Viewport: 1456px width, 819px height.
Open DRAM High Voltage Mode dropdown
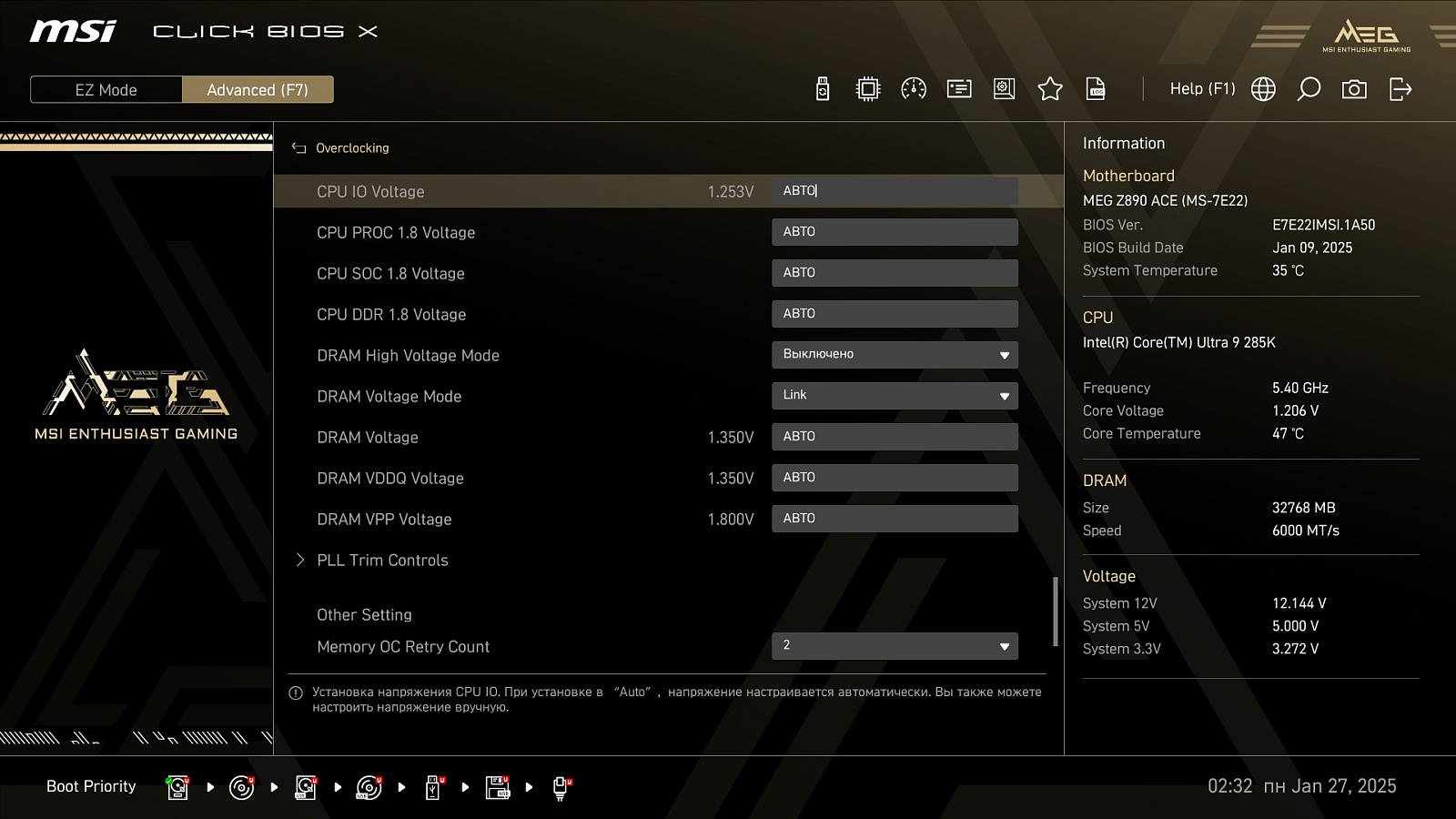(x=895, y=355)
